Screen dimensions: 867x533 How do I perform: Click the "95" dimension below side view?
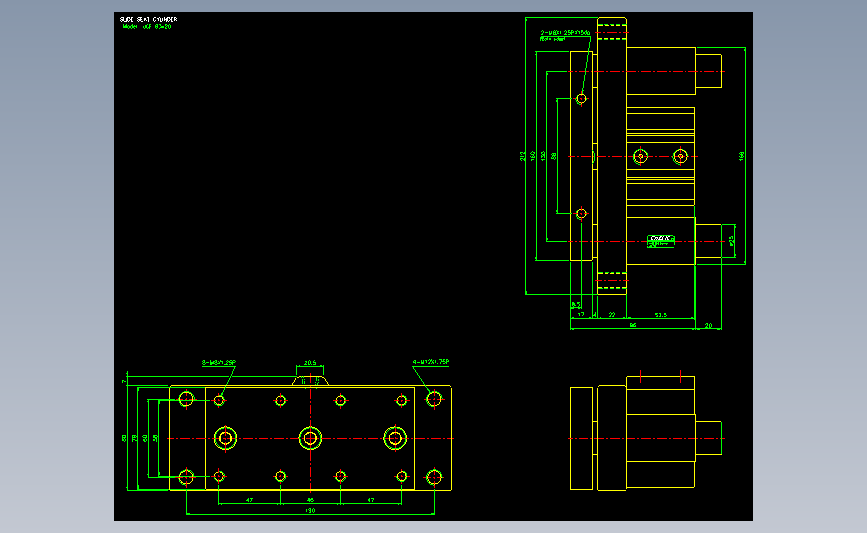[x=633, y=325]
